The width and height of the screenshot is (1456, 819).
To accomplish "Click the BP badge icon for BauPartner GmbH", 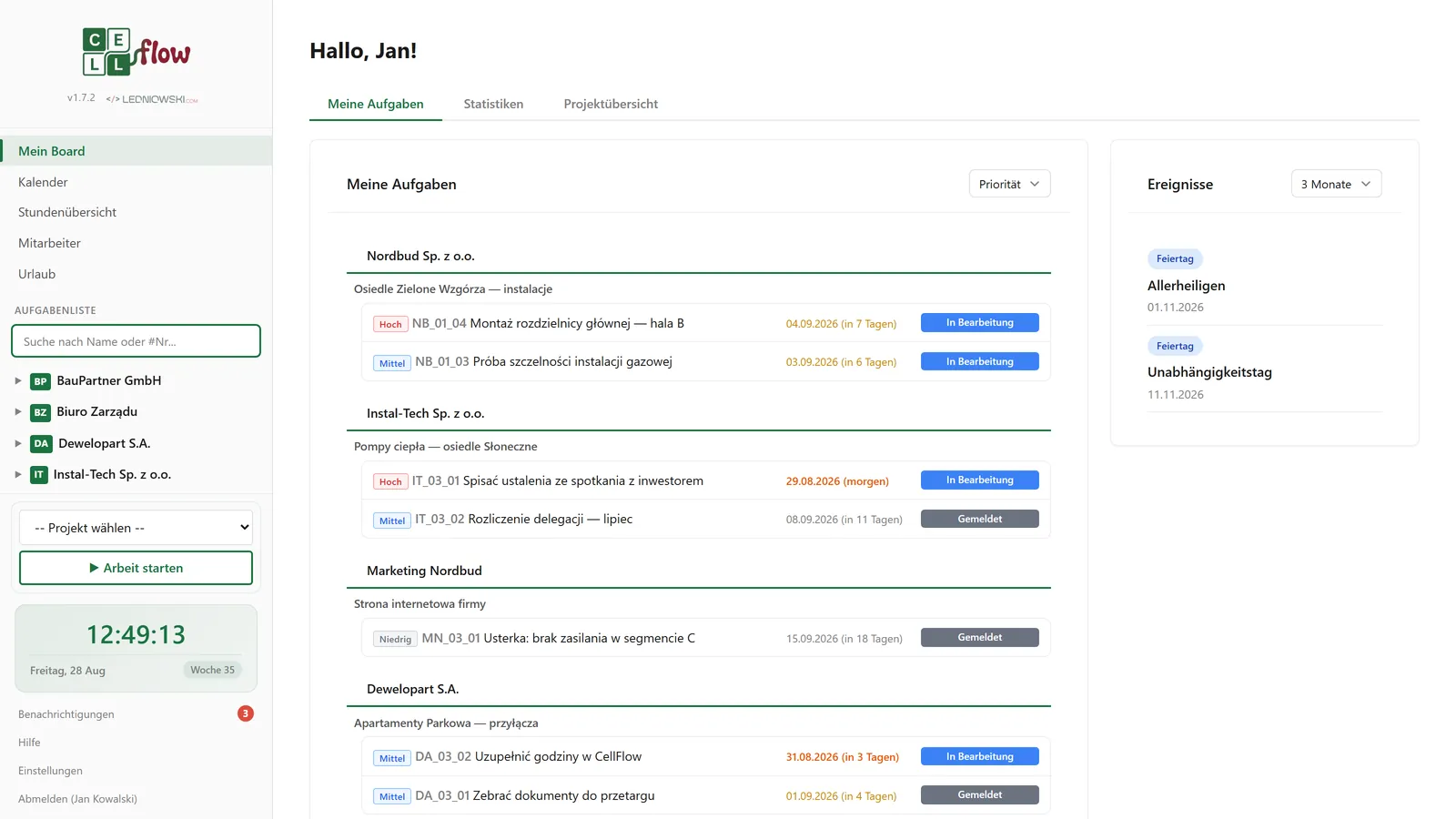I will pos(40,381).
